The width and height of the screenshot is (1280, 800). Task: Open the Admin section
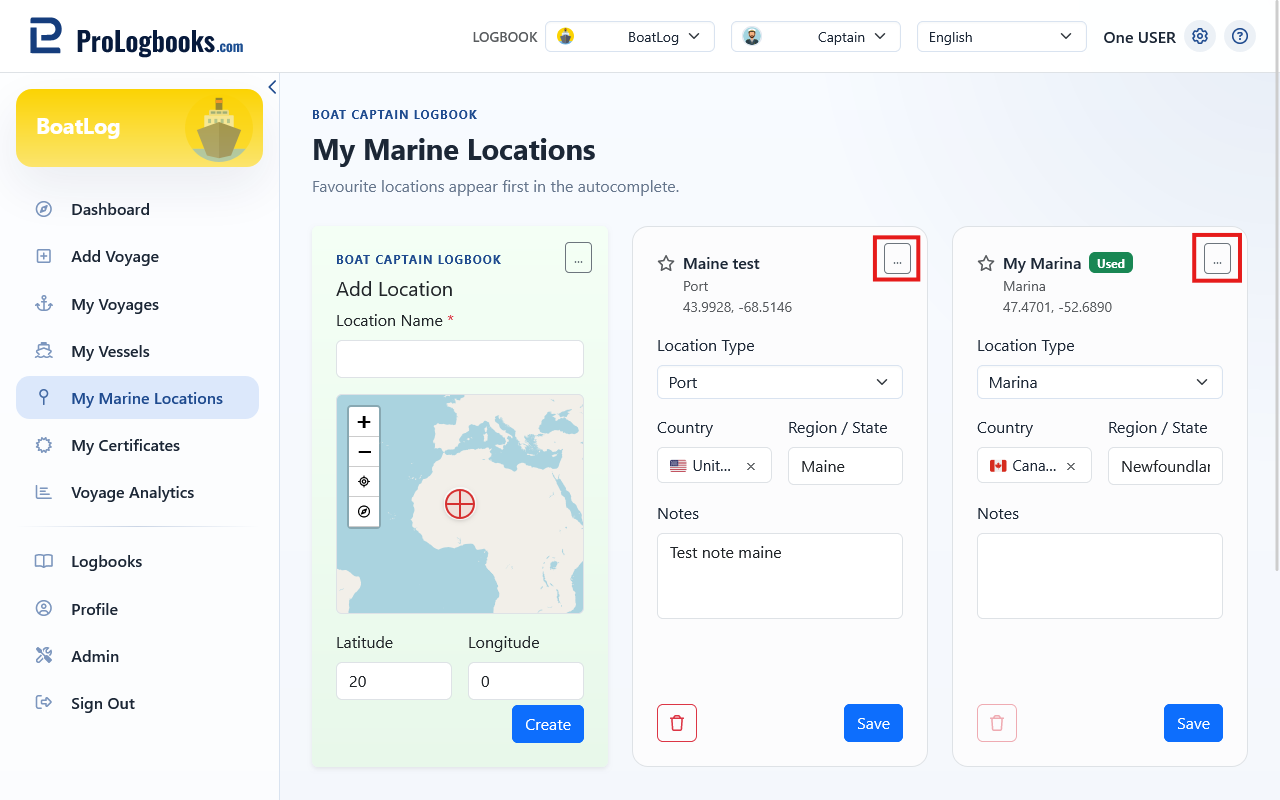137,656
